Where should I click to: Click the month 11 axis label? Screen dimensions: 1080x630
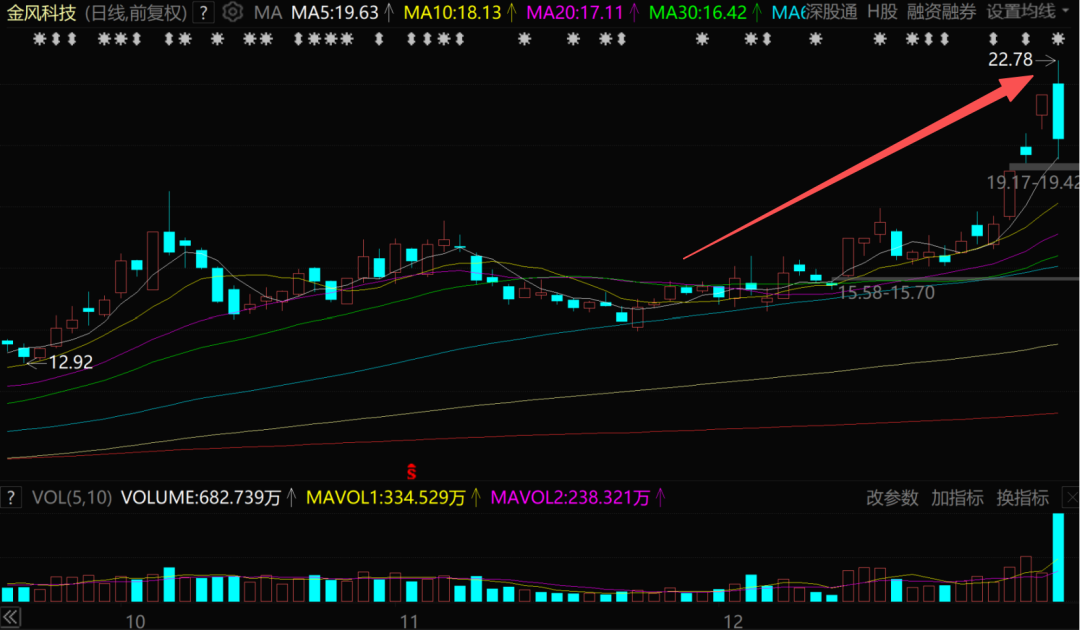tap(409, 621)
